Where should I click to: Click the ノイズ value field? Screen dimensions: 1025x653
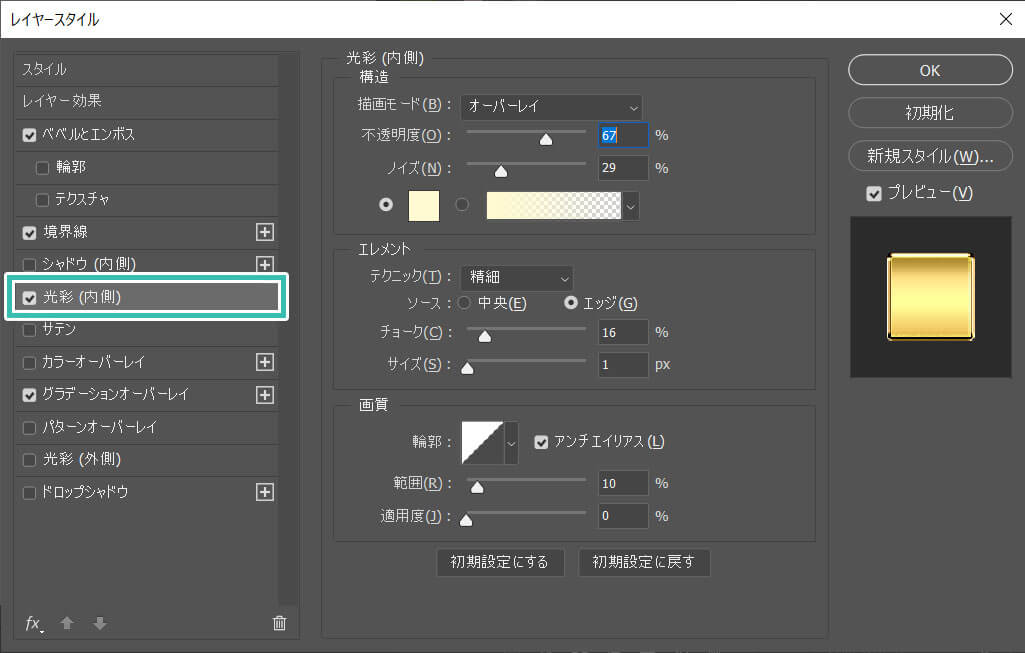click(623, 168)
